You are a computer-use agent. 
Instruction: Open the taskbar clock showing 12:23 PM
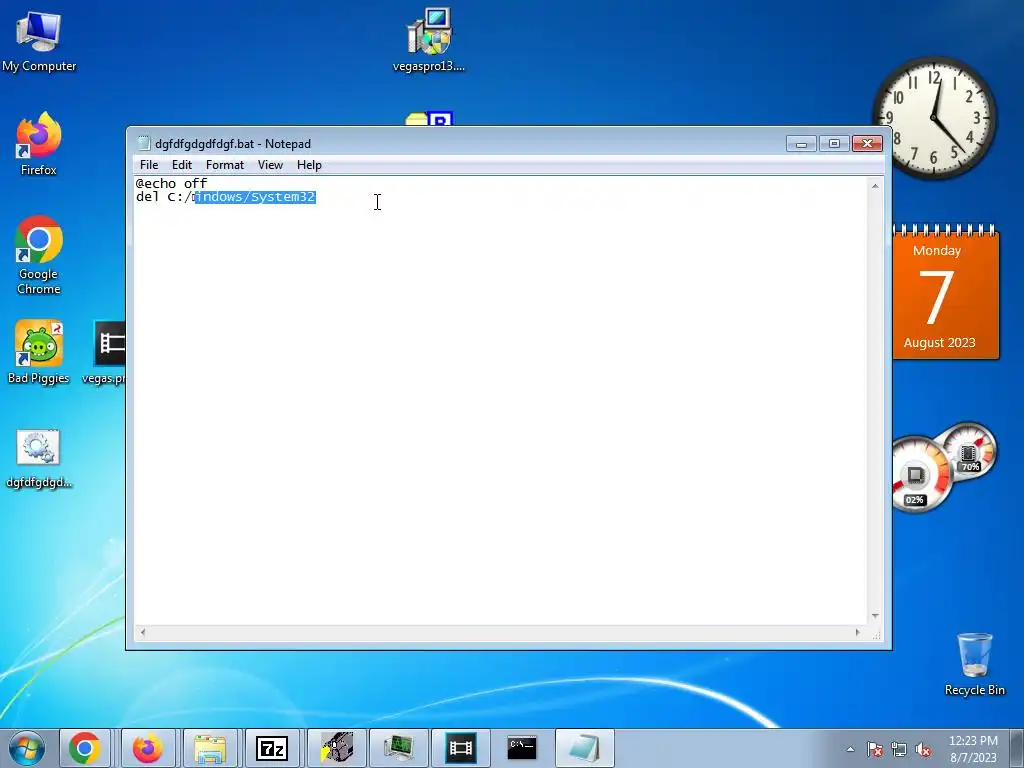click(x=973, y=749)
